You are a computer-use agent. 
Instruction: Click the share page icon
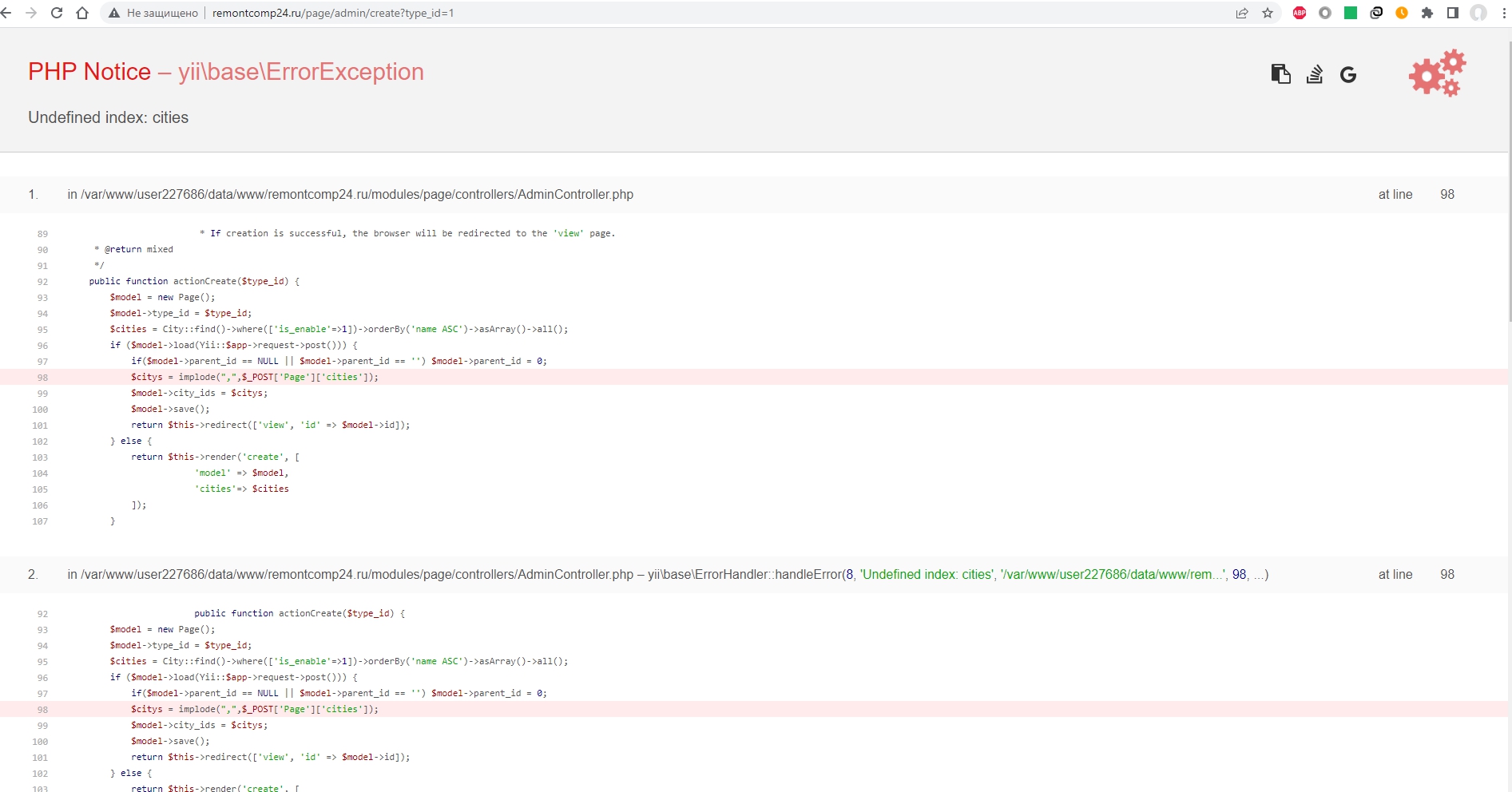pos(1242,13)
